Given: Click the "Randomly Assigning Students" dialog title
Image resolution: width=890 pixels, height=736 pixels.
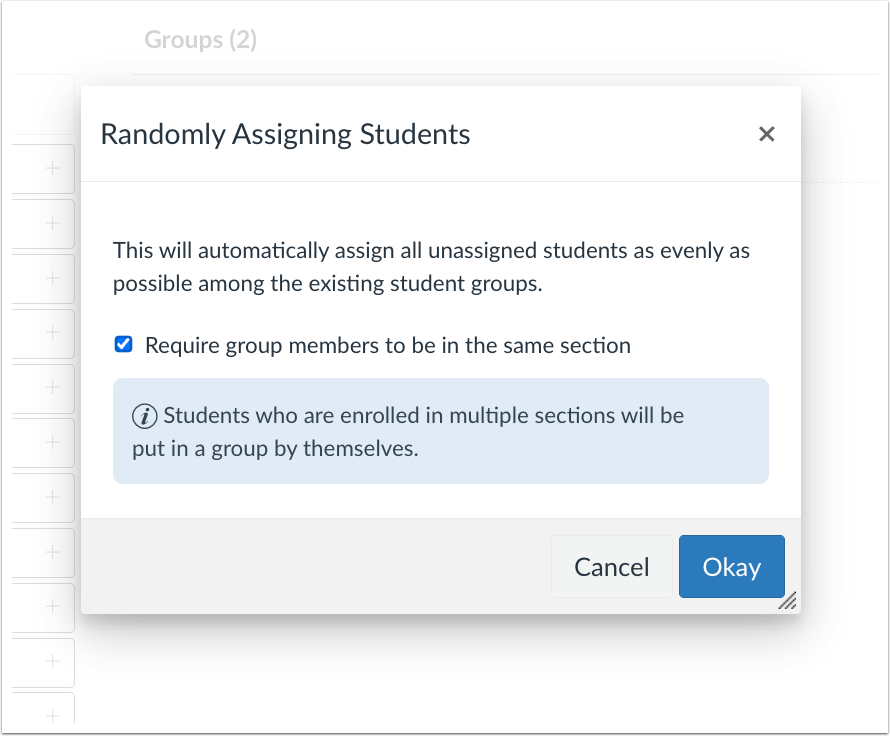Looking at the screenshot, I should coord(284,133).
